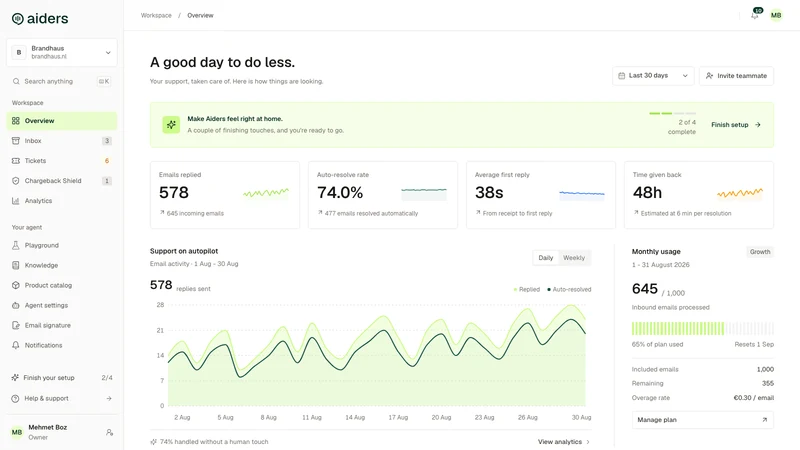Open Product catalog page
800x450 pixels.
(x=62, y=285)
